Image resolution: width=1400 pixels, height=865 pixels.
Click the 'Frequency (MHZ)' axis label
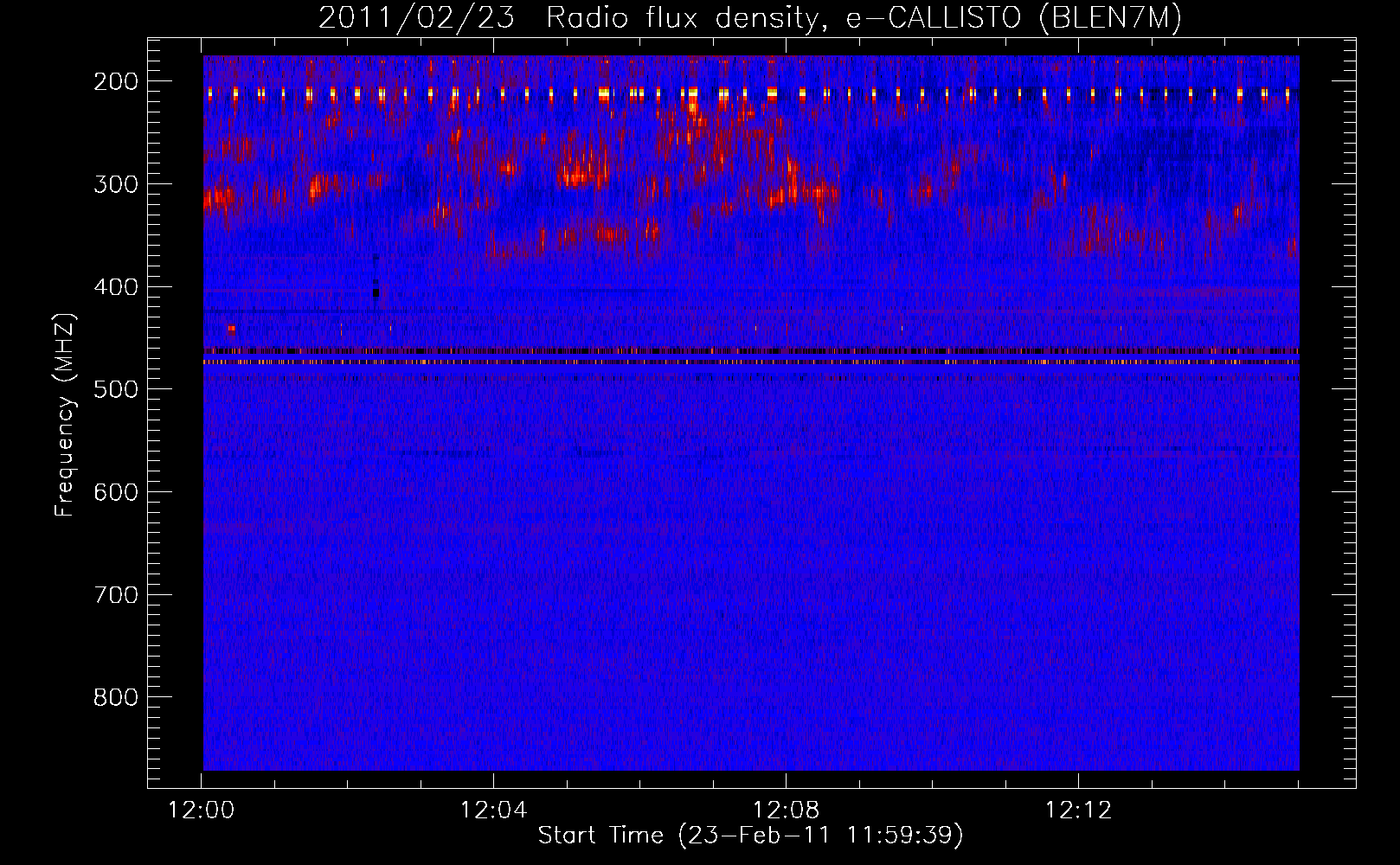click(x=65, y=415)
